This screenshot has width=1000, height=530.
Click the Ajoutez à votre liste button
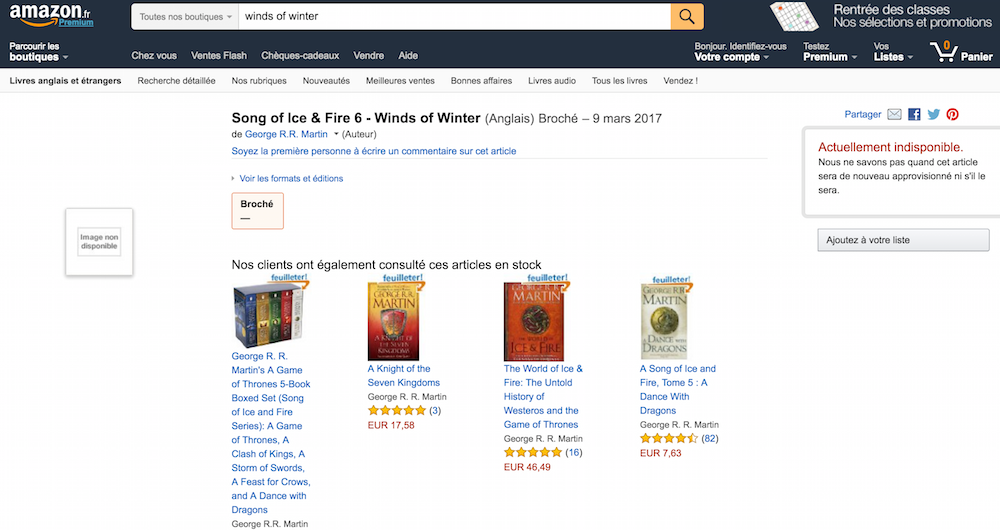click(x=903, y=240)
